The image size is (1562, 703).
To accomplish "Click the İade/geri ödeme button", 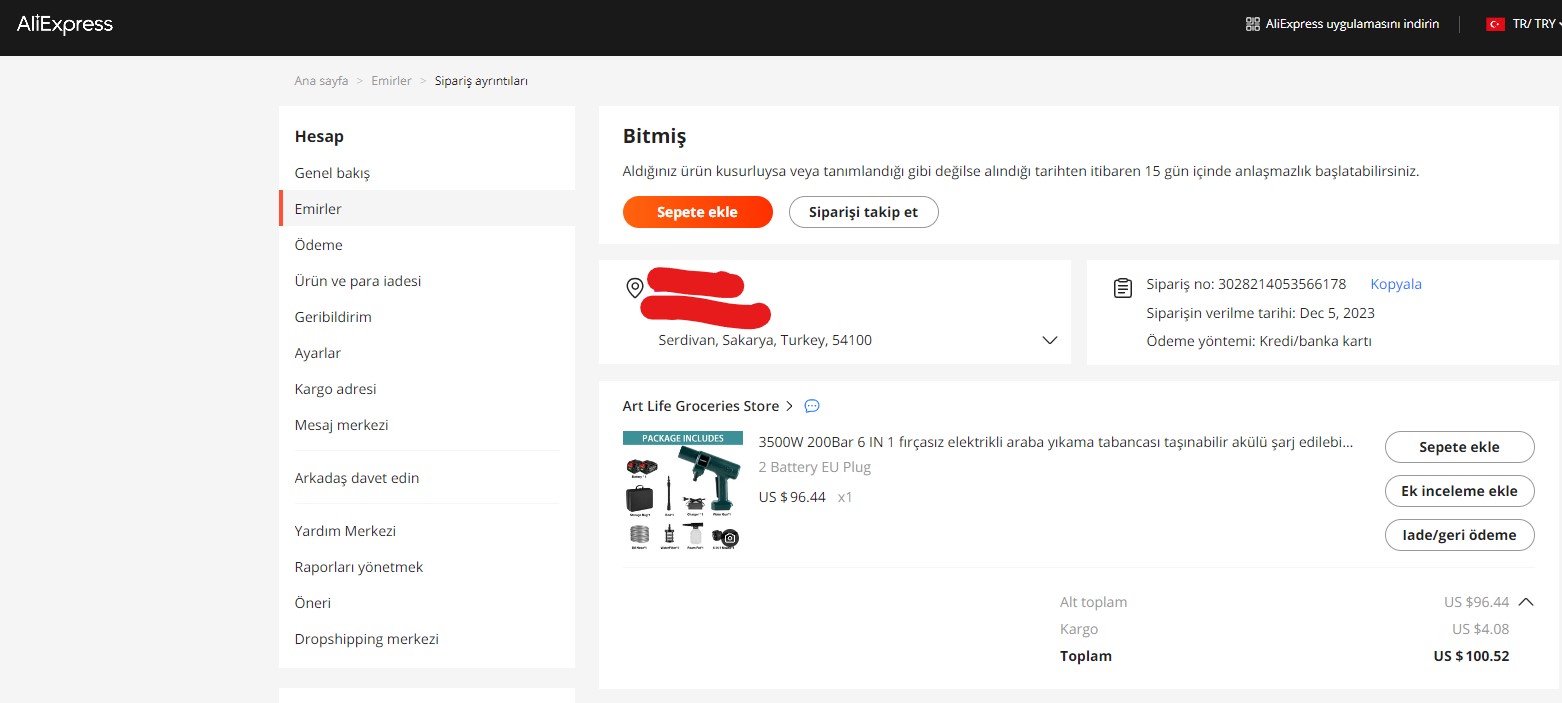I will (1459, 535).
